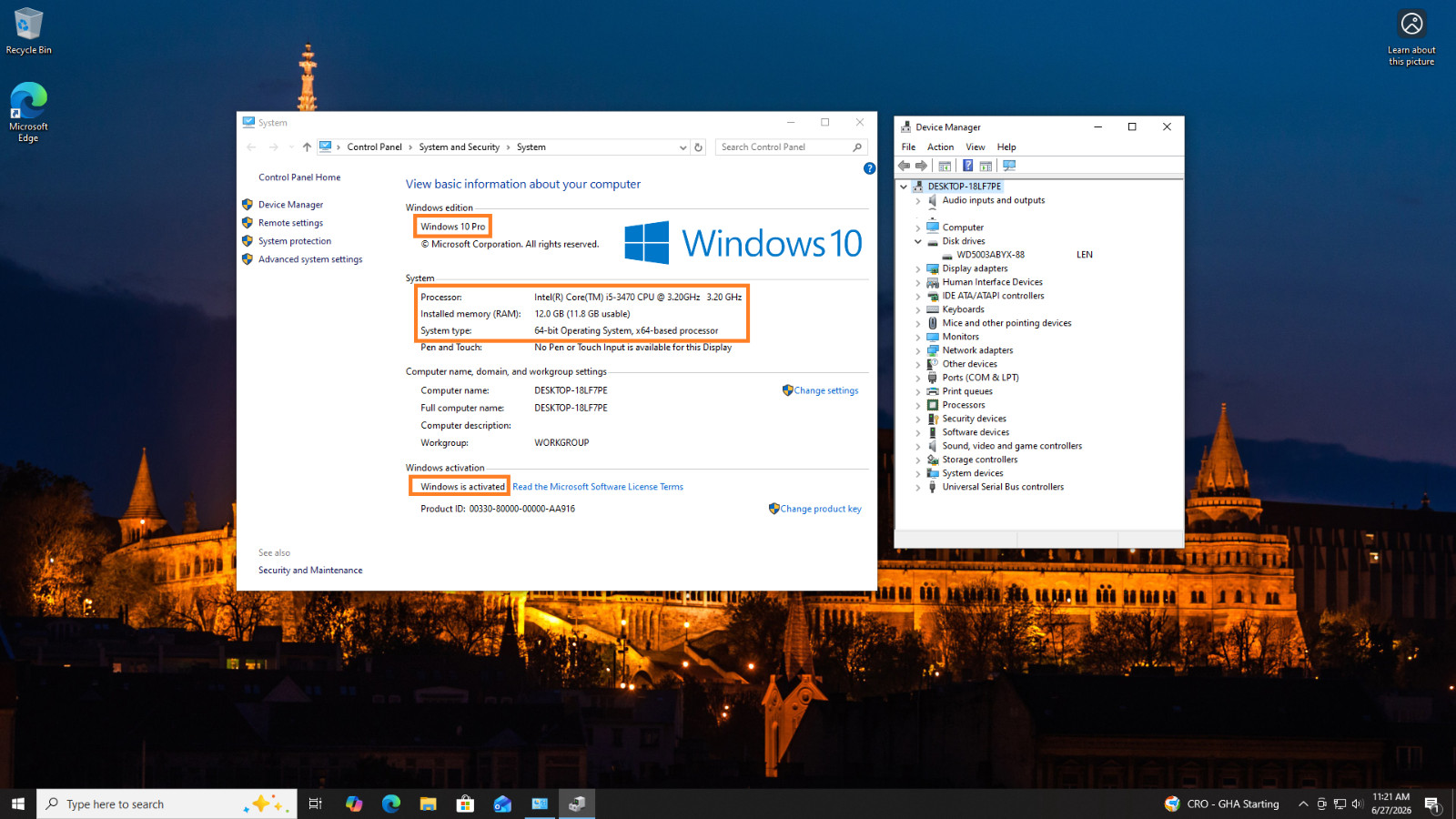Open the Windows Start button

[18, 804]
